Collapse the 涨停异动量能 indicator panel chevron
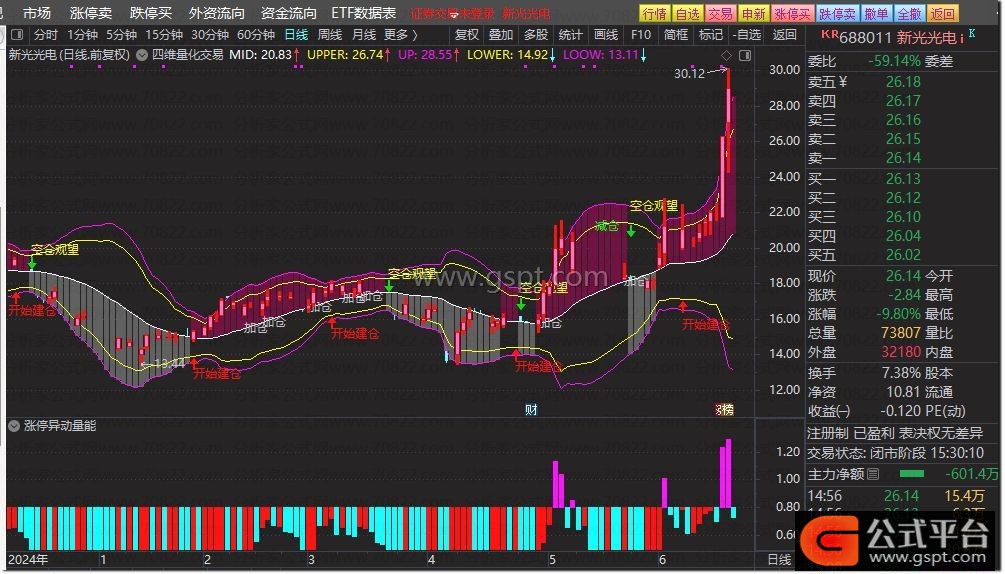The width and height of the screenshot is (1005, 574). tap(13, 426)
